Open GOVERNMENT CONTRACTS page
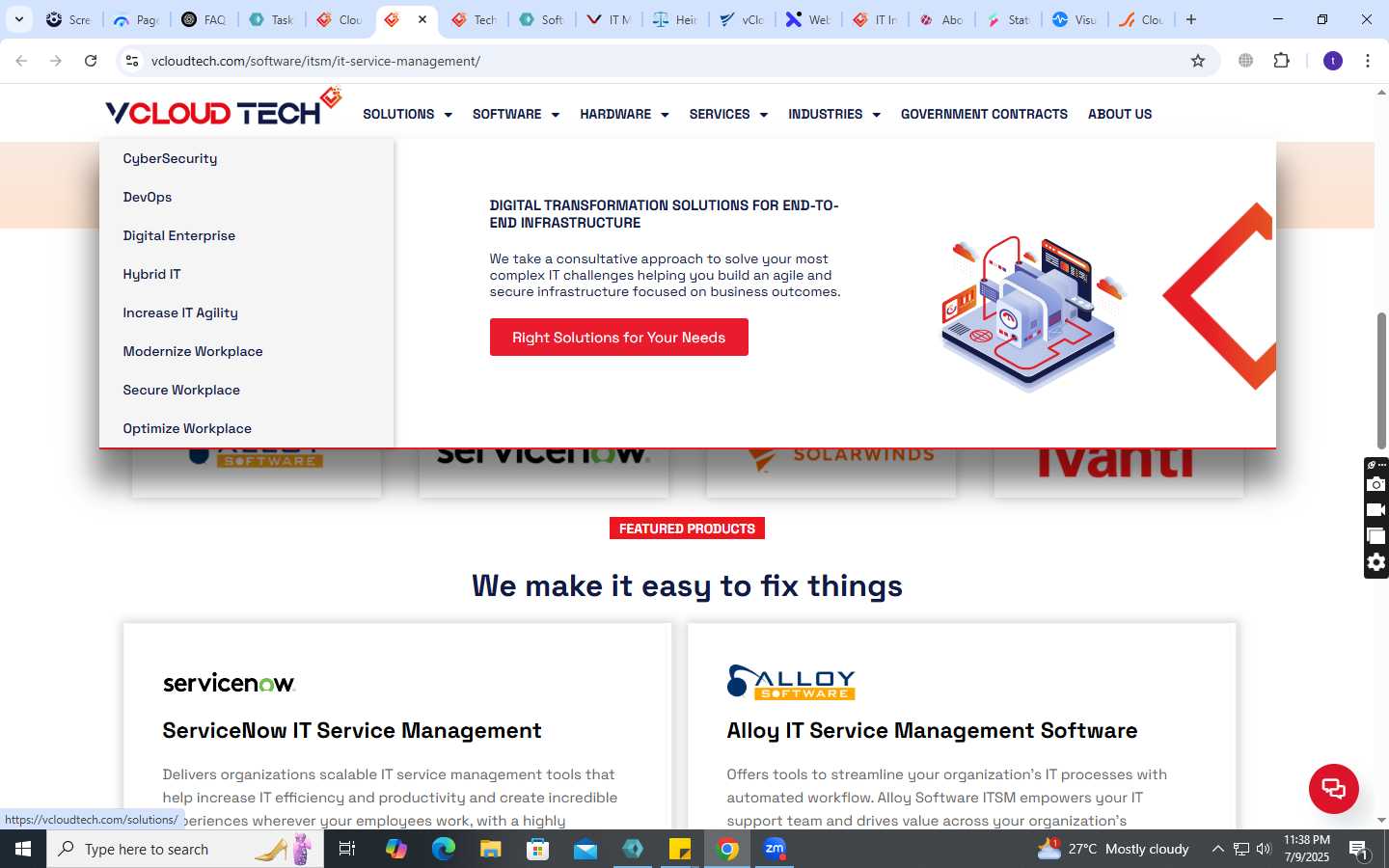The width and height of the screenshot is (1389, 868). point(984,114)
